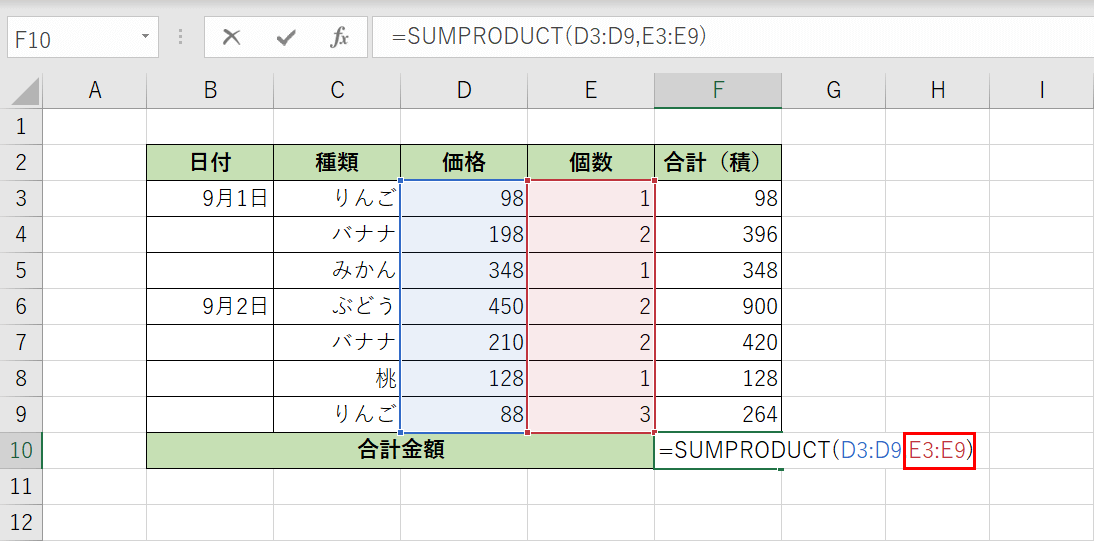This screenshot has width=1094, height=541.
Task: Select row 12 header
Action: [x=21, y=522]
